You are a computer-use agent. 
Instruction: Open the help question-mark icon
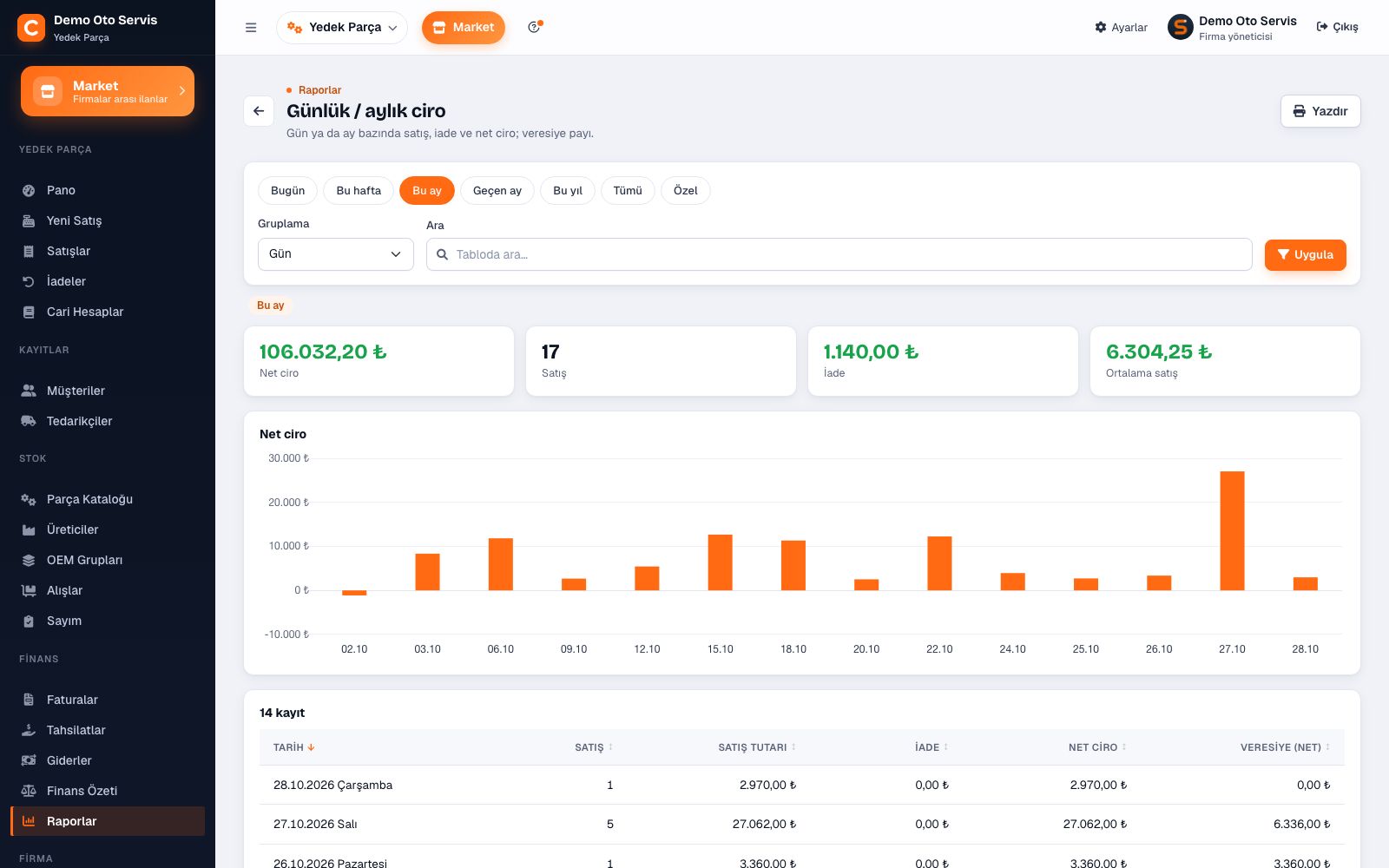tap(535, 27)
